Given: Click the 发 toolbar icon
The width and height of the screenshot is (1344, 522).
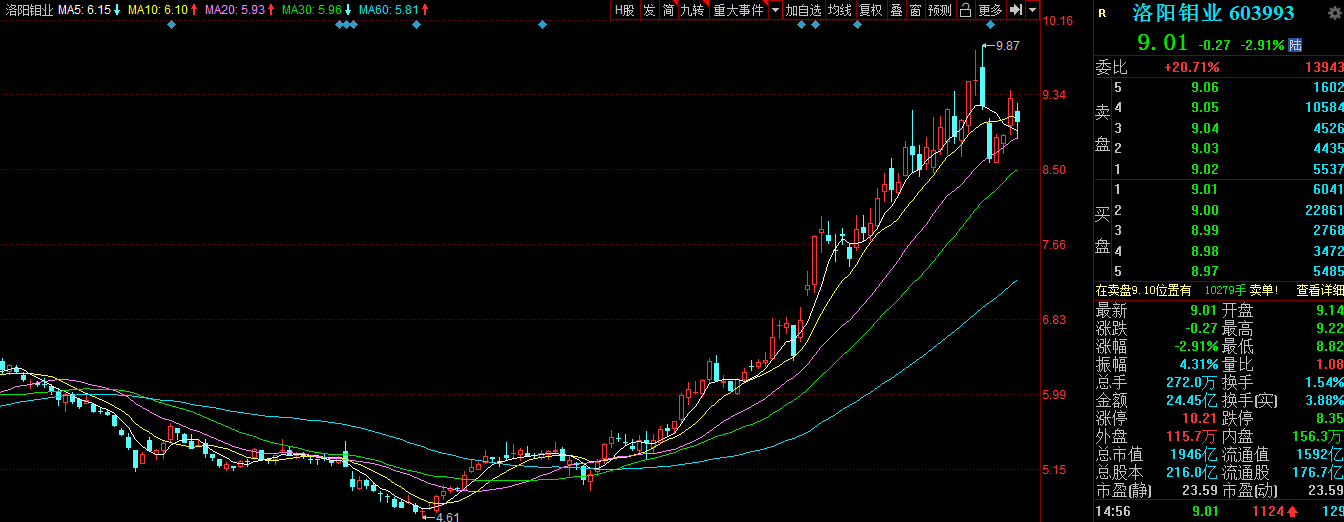Looking at the screenshot, I should click(x=649, y=10).
